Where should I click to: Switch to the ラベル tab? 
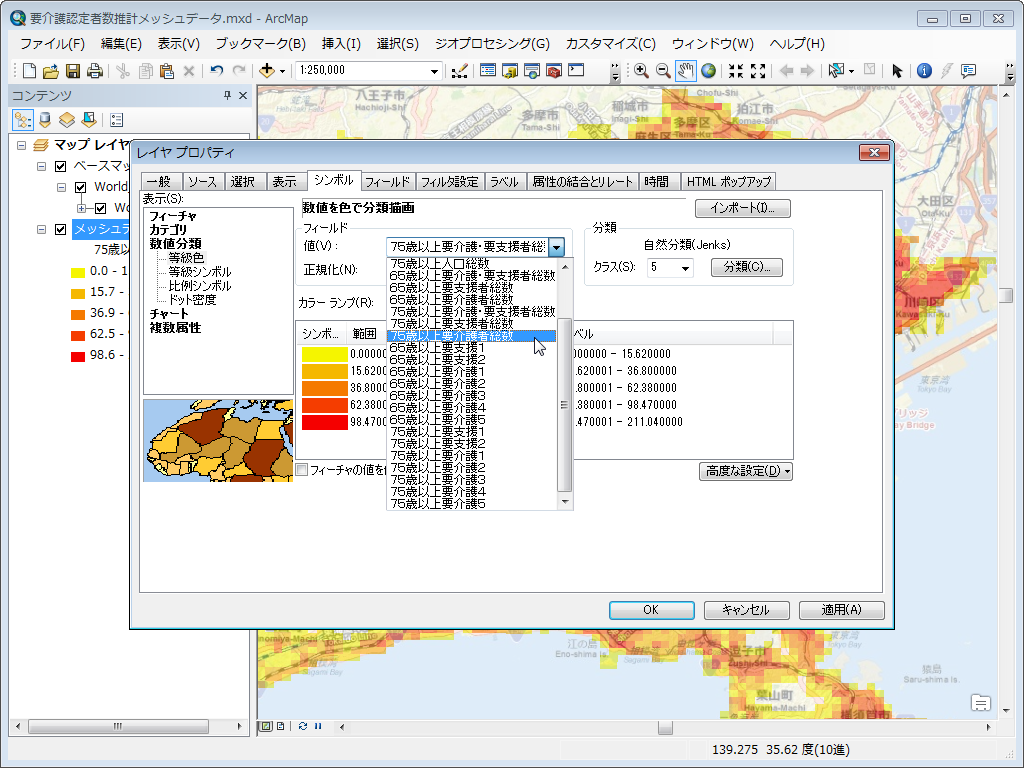(x=504, y=182)
